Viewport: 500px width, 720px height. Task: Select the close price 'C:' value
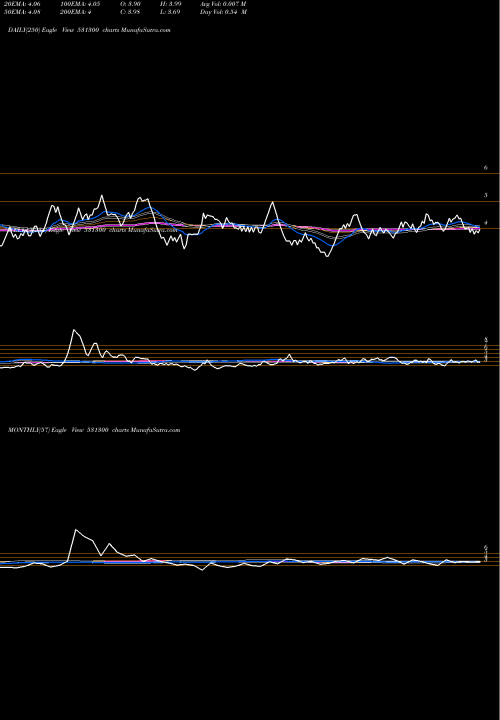[130, 12]
